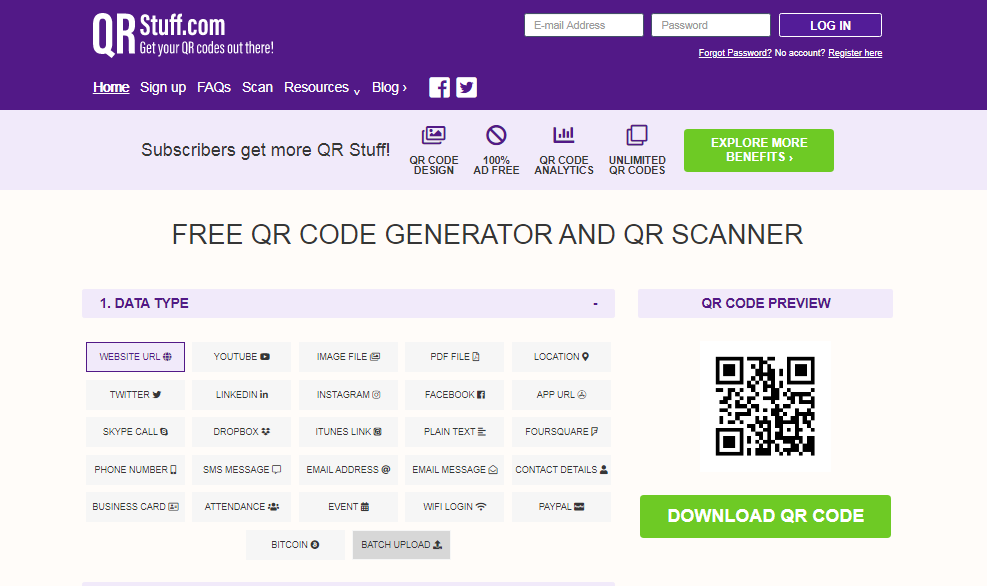This screenshot has height=586, width=987.
Task: Choose Phone Number data type
Action: point(135,470)
